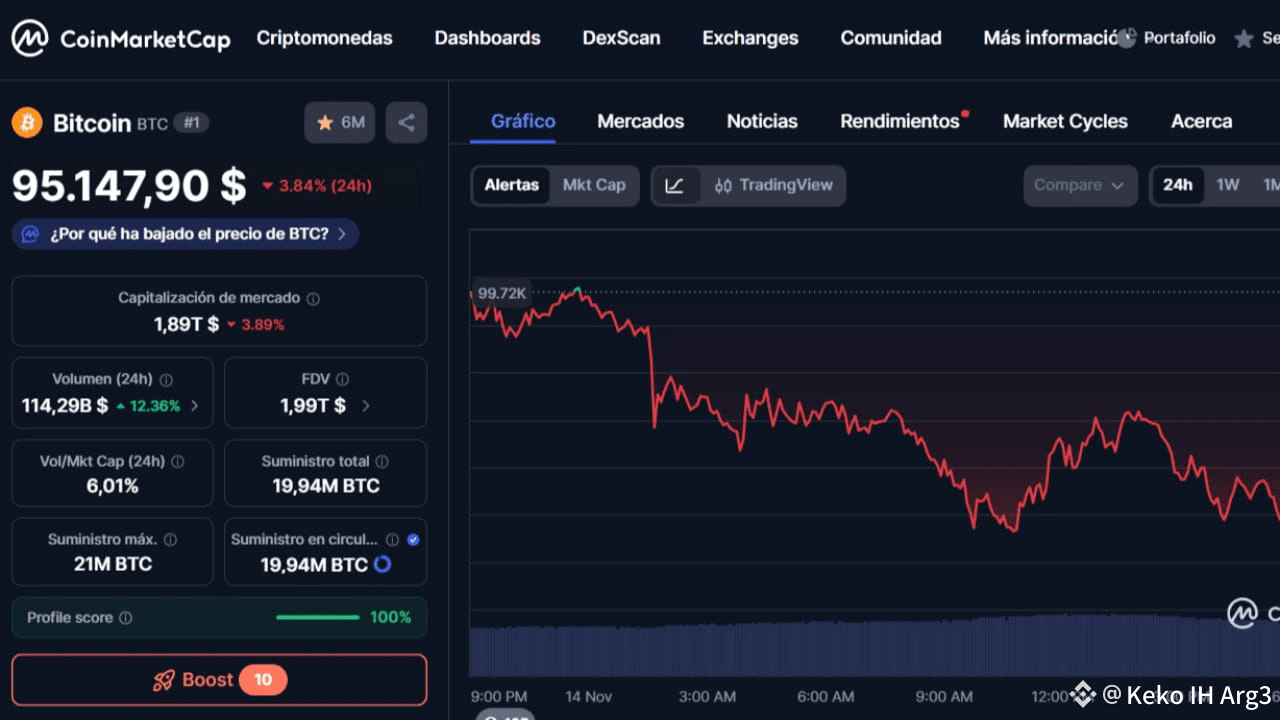Click the Portafolio pie icon
The height and width of the screenshot is (720, 1280).
(1127, 38)
